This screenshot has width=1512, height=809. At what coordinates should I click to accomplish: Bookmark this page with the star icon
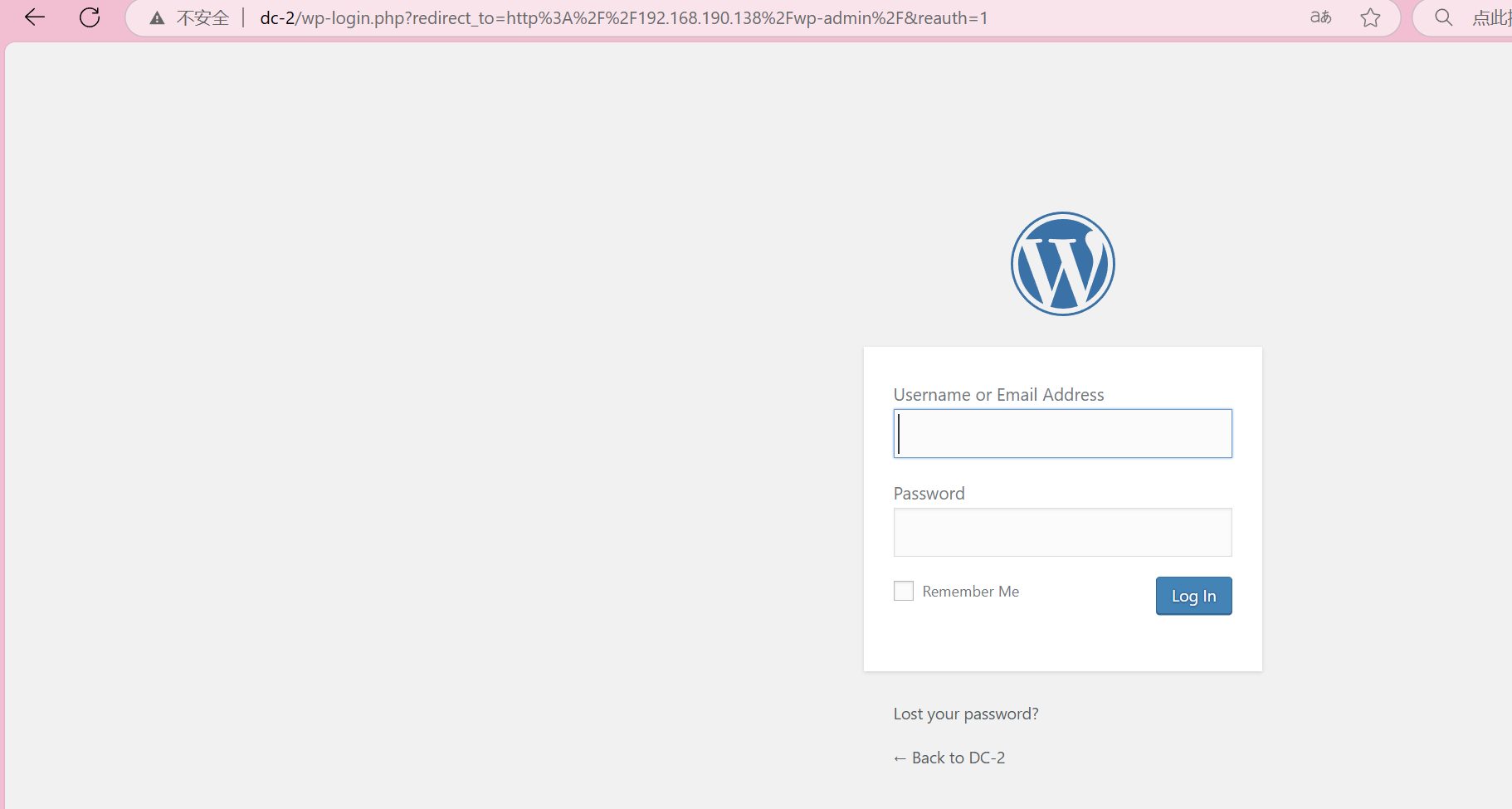(1370, 17)
